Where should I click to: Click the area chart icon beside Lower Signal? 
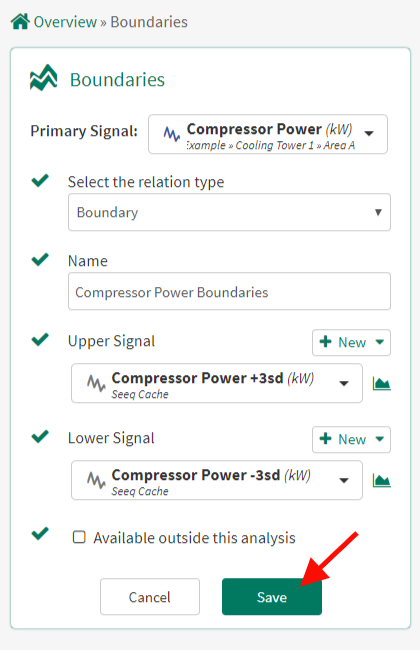(x=381, y=480)
